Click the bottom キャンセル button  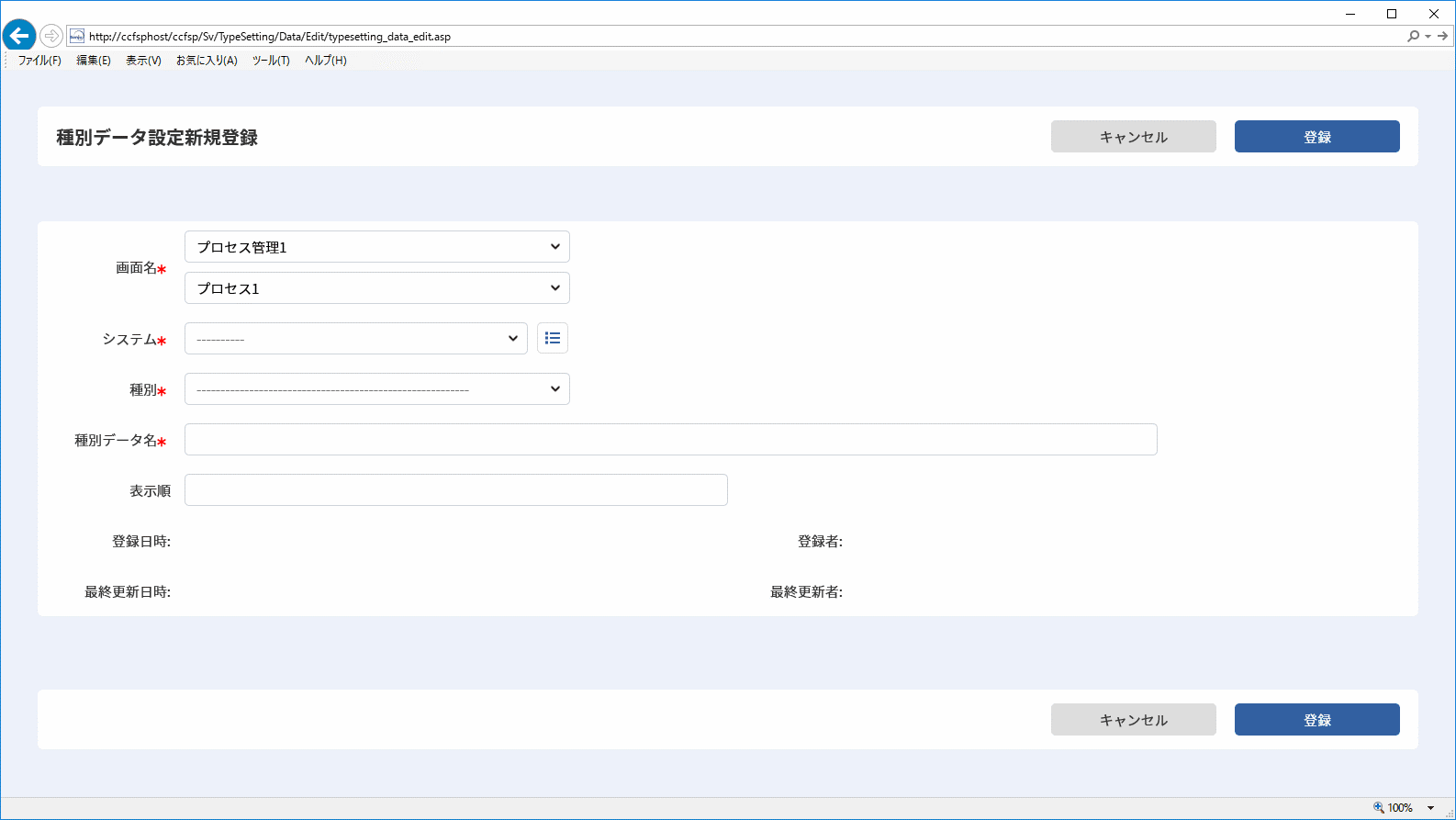tap(1134, 719)
